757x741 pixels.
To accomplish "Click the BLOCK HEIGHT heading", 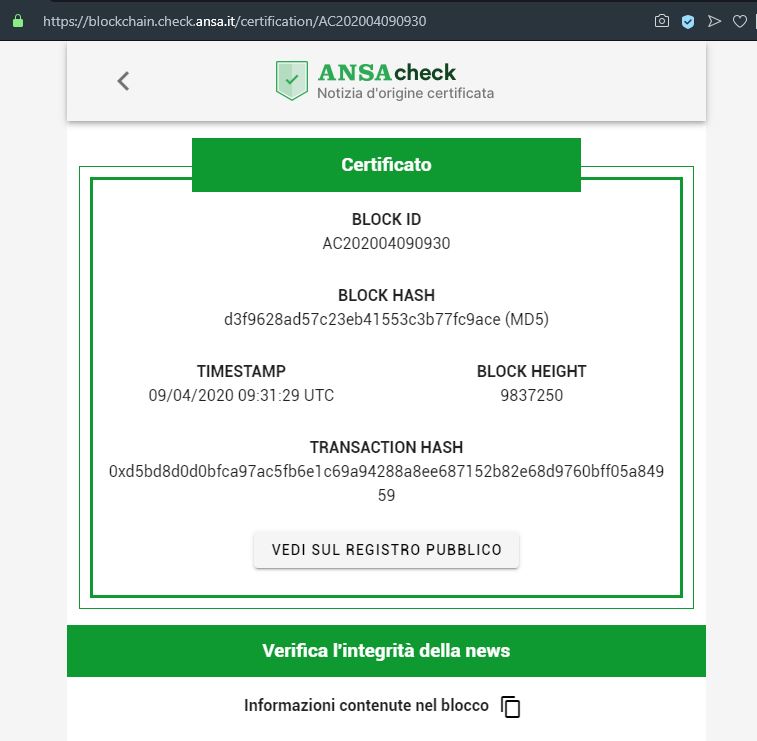I will [532, 371].
